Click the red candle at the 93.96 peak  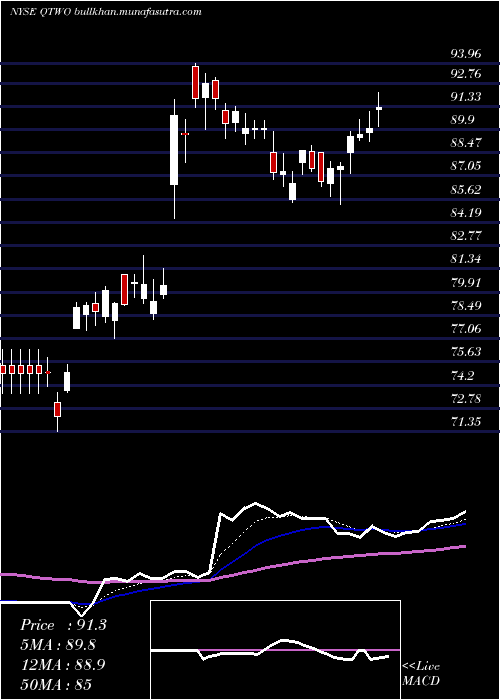195,83
